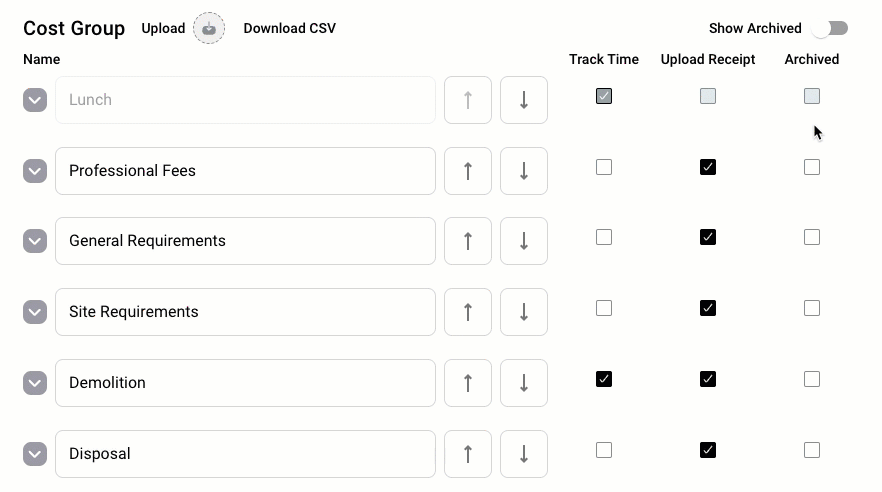Click the Upload cloud icon
The width and height of the screenshot is (882, 492).
pyautogui.click(x=209, y=28)
